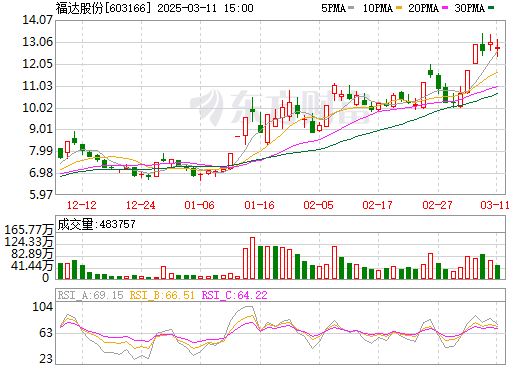The height and width of the screenshot is (365, 520).
Task: Click the 02-05 date axis label
Action: 318,205
